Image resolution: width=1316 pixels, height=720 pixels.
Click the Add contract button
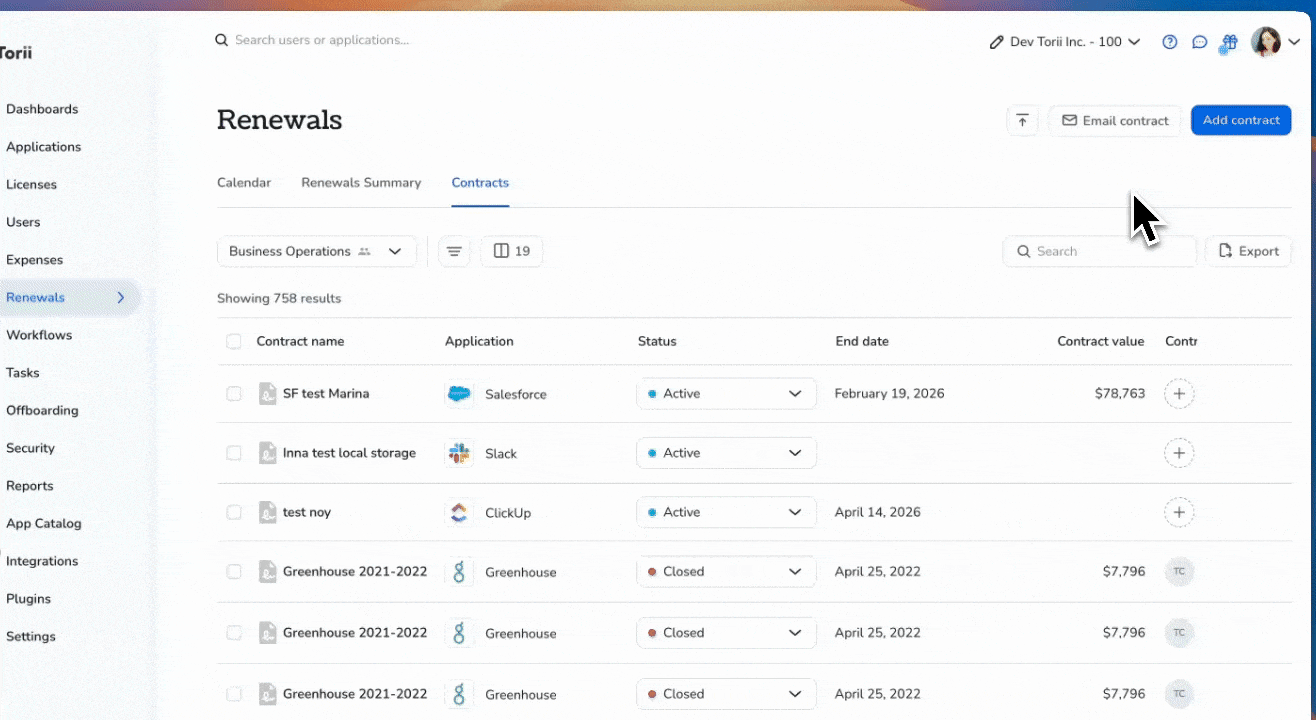(x=1241, y=120)
